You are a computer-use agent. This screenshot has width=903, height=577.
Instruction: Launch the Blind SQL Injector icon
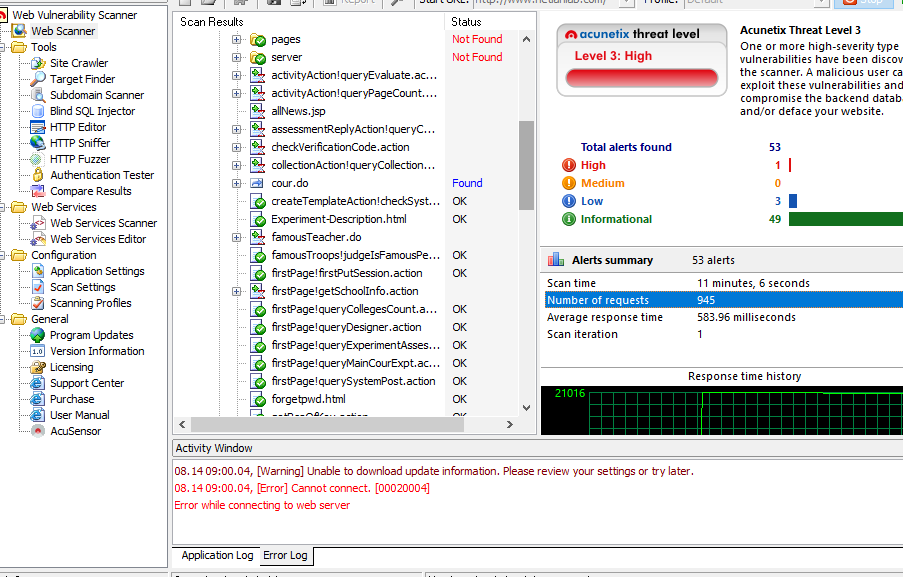38,111
